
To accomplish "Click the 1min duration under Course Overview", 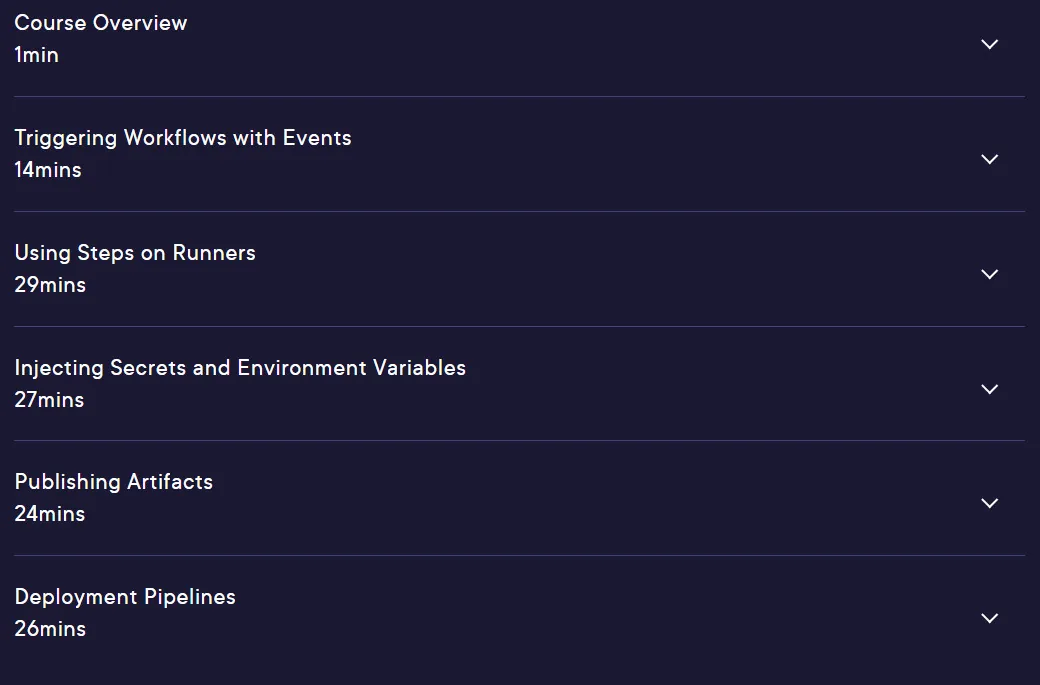I will (x=36, y=55).
